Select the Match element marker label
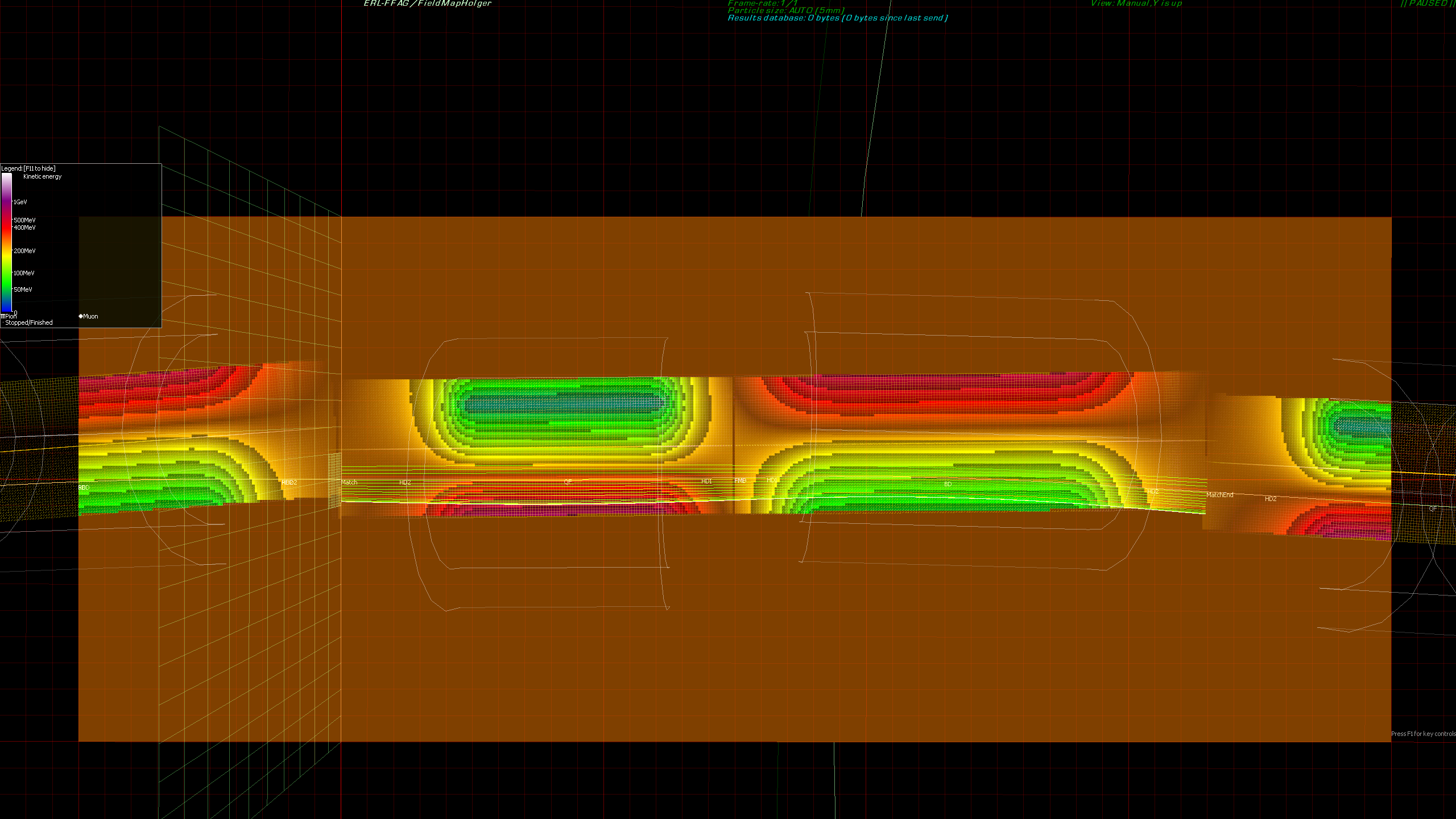 click(x=349, y=482)
